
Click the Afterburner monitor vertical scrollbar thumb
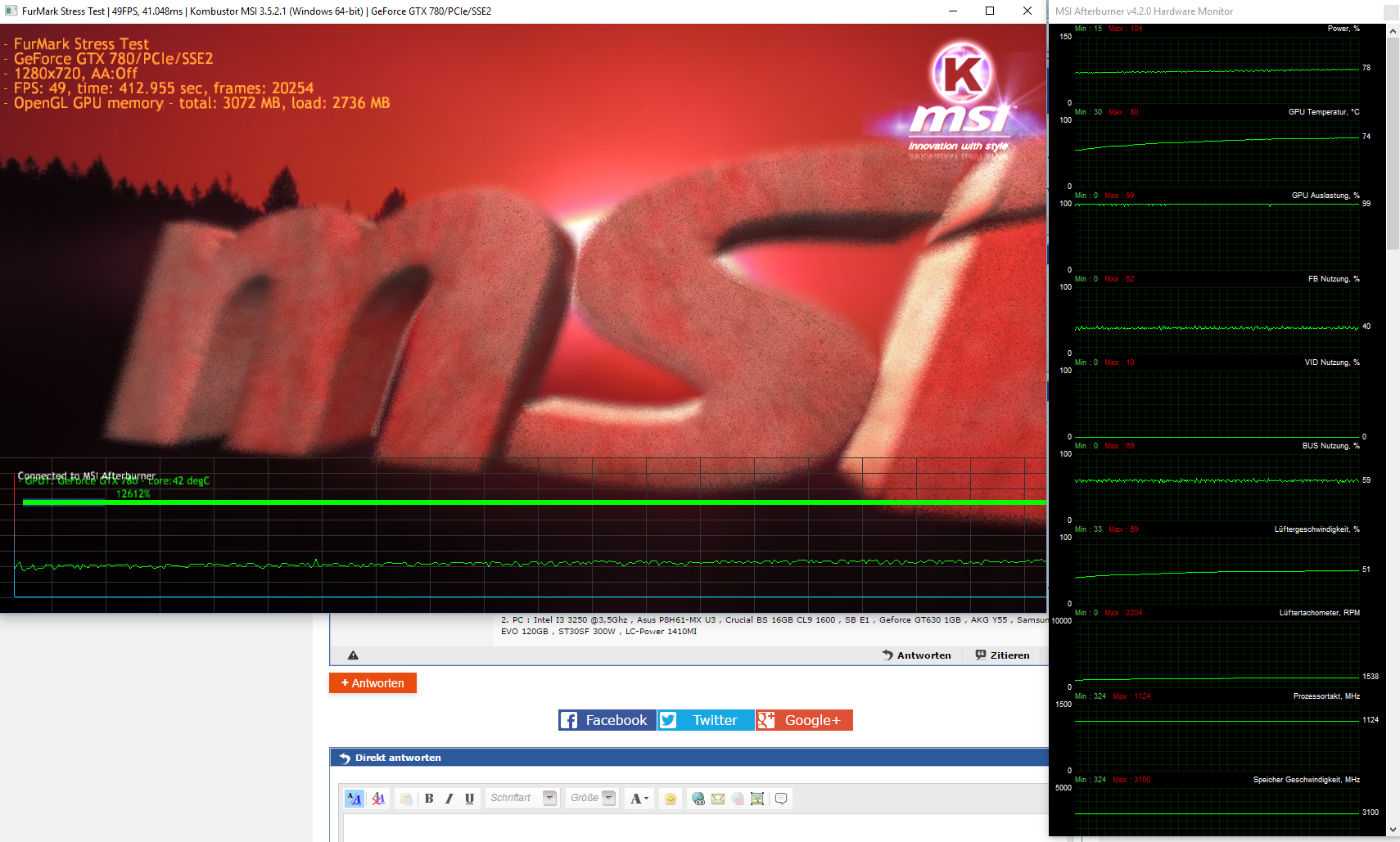1393,144
